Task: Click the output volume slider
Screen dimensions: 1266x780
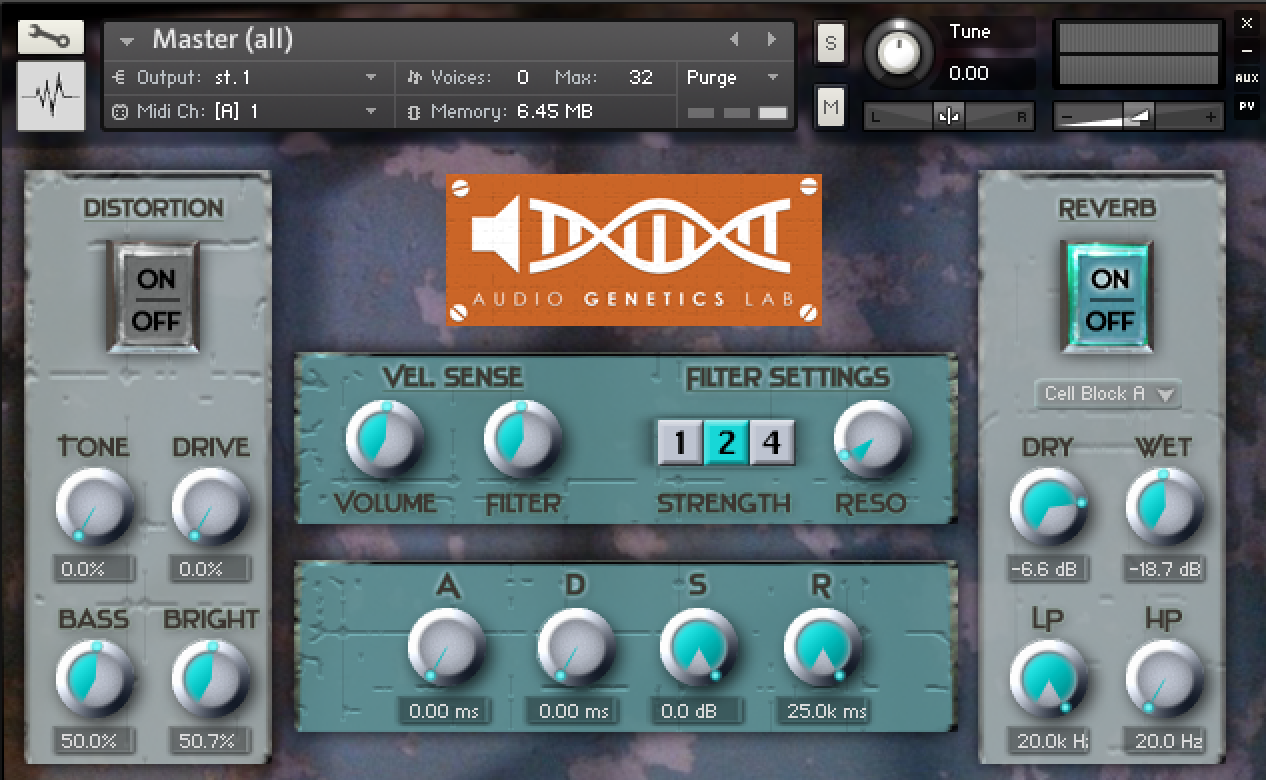Action: pos(1139,116)
